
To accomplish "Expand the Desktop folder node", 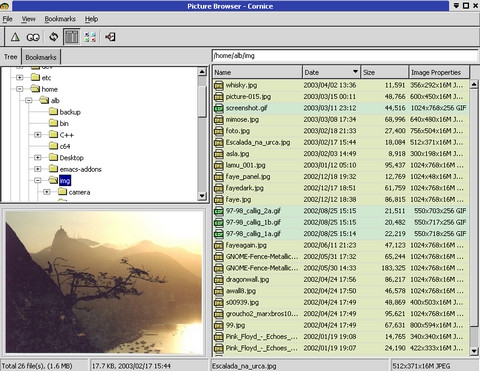I will pos(38,157).
